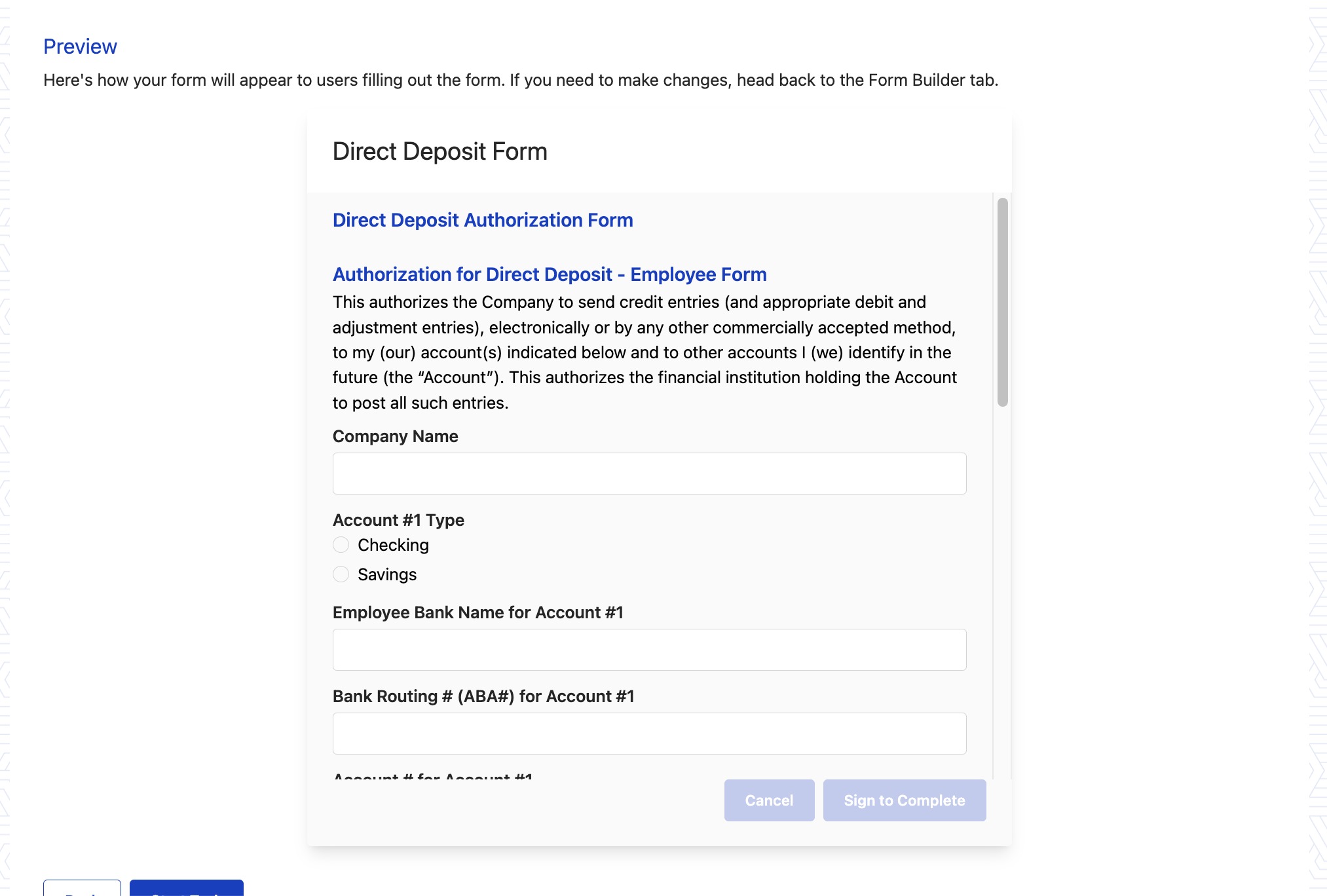1327x896 pixels.
Task: Click the scrollbar track below the thumb
Action: point(1002,589)
